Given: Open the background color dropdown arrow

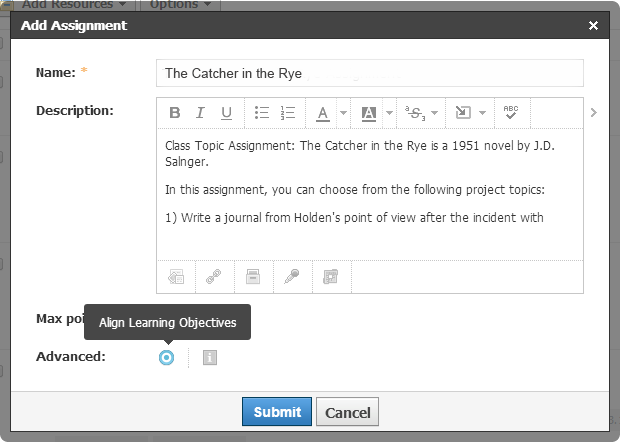Looking at the screenshot, I should (x=388, y=113).
